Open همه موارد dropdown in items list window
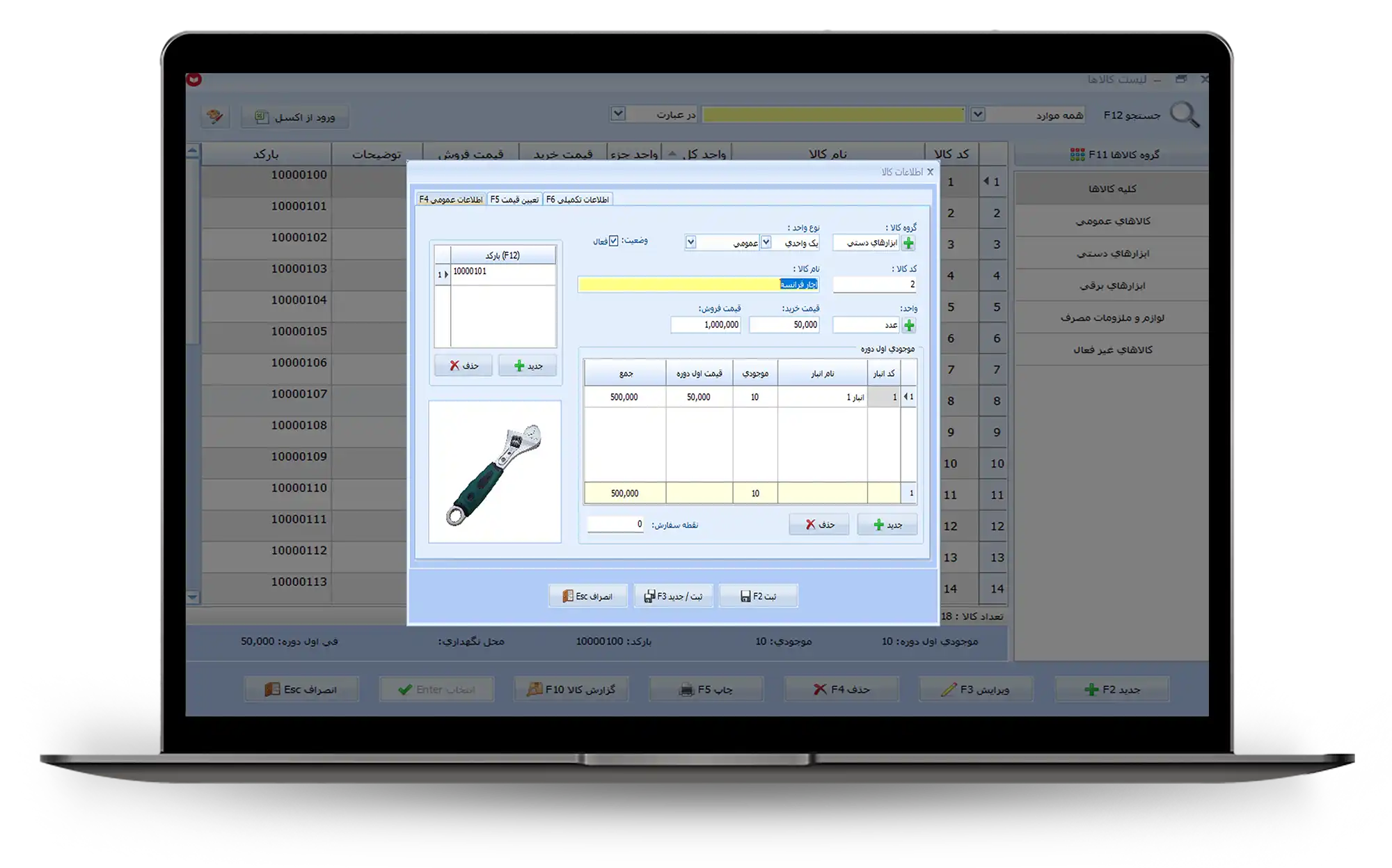The image size is (1392, 868). click(x=977, y=114)
